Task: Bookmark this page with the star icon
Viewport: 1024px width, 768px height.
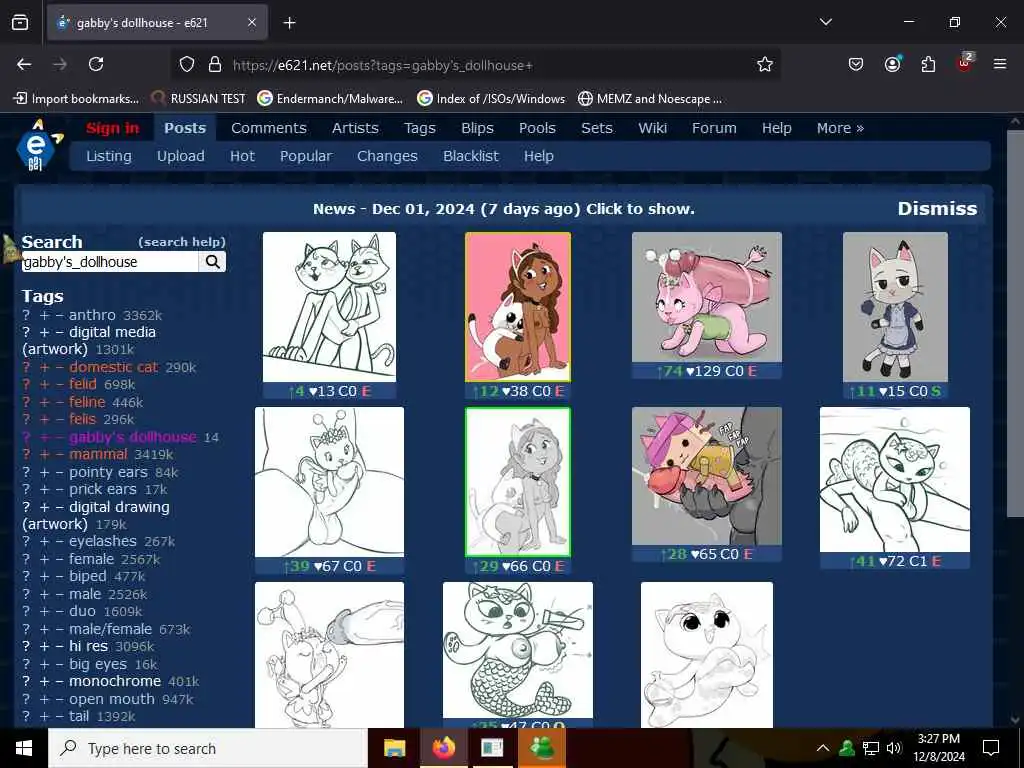Action: (765, 64)
